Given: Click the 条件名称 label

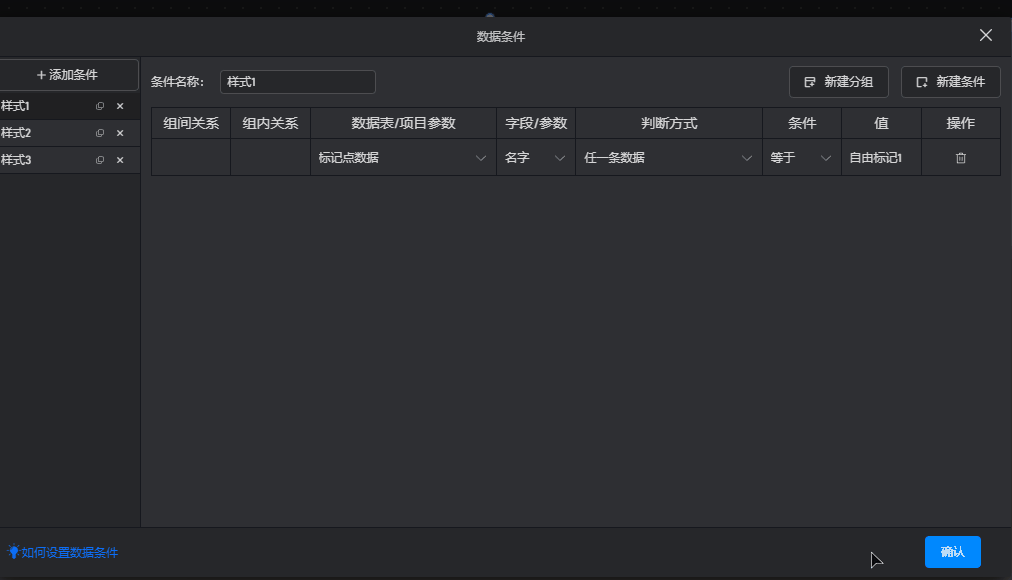Looking at the screenshot, I should 177,82.
